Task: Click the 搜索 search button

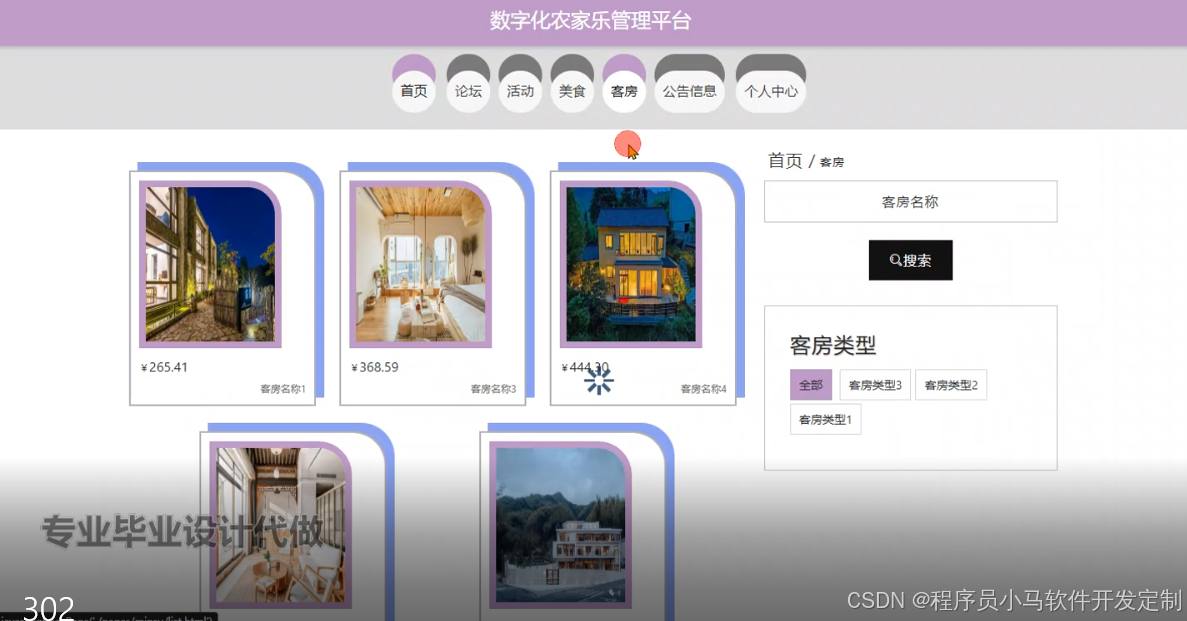Action: (910, 259)
